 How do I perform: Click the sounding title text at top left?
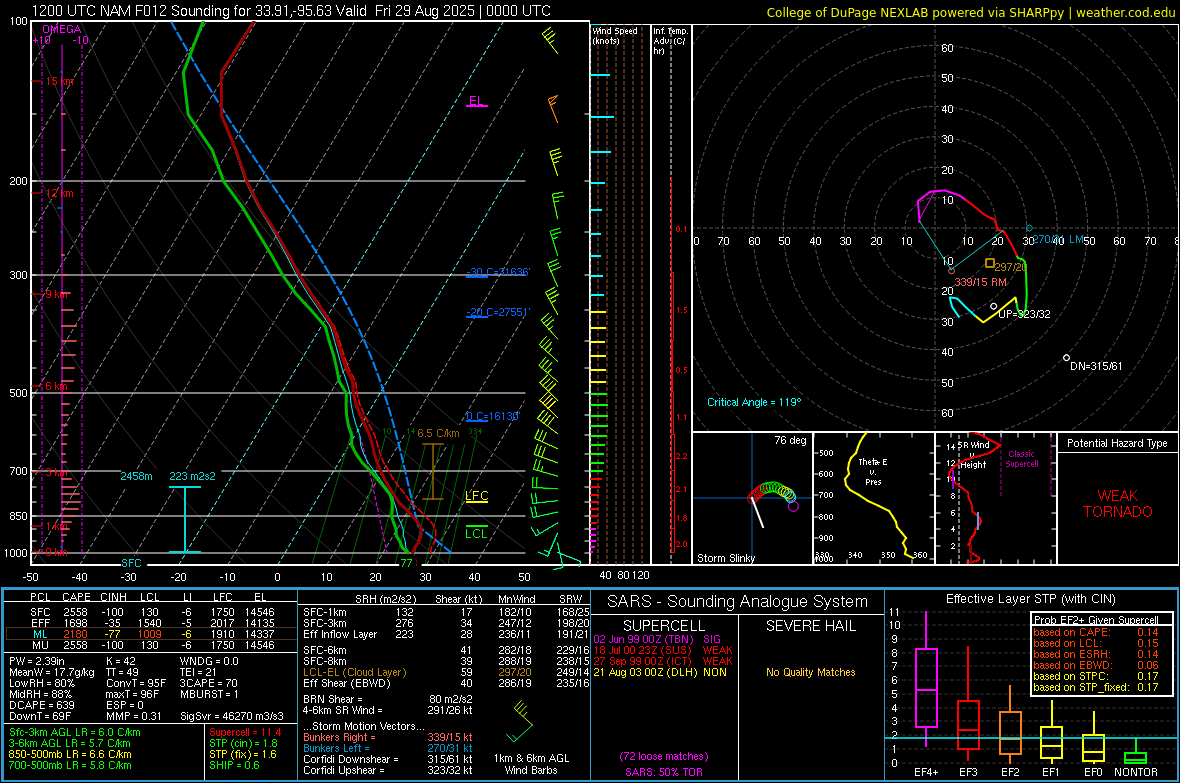click(x=291, y=11)
